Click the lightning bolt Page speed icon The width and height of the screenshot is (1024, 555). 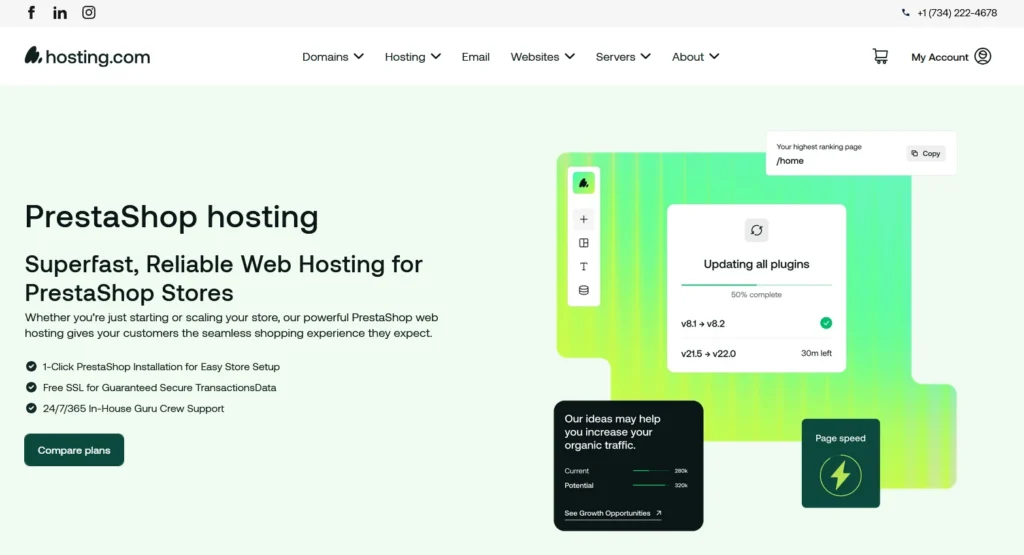[840, 475]
